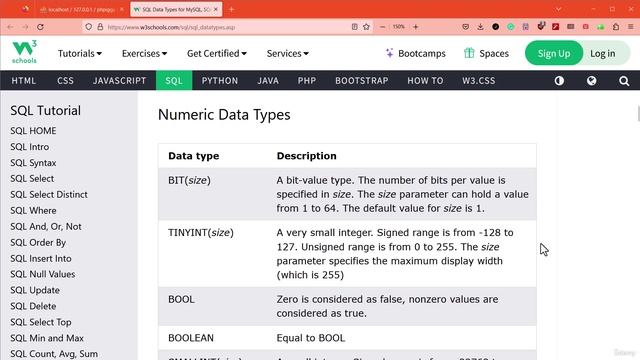Open SQL Order By in the sidebar
The height and width of the screenshot is (360, 640).
[38, 242]
